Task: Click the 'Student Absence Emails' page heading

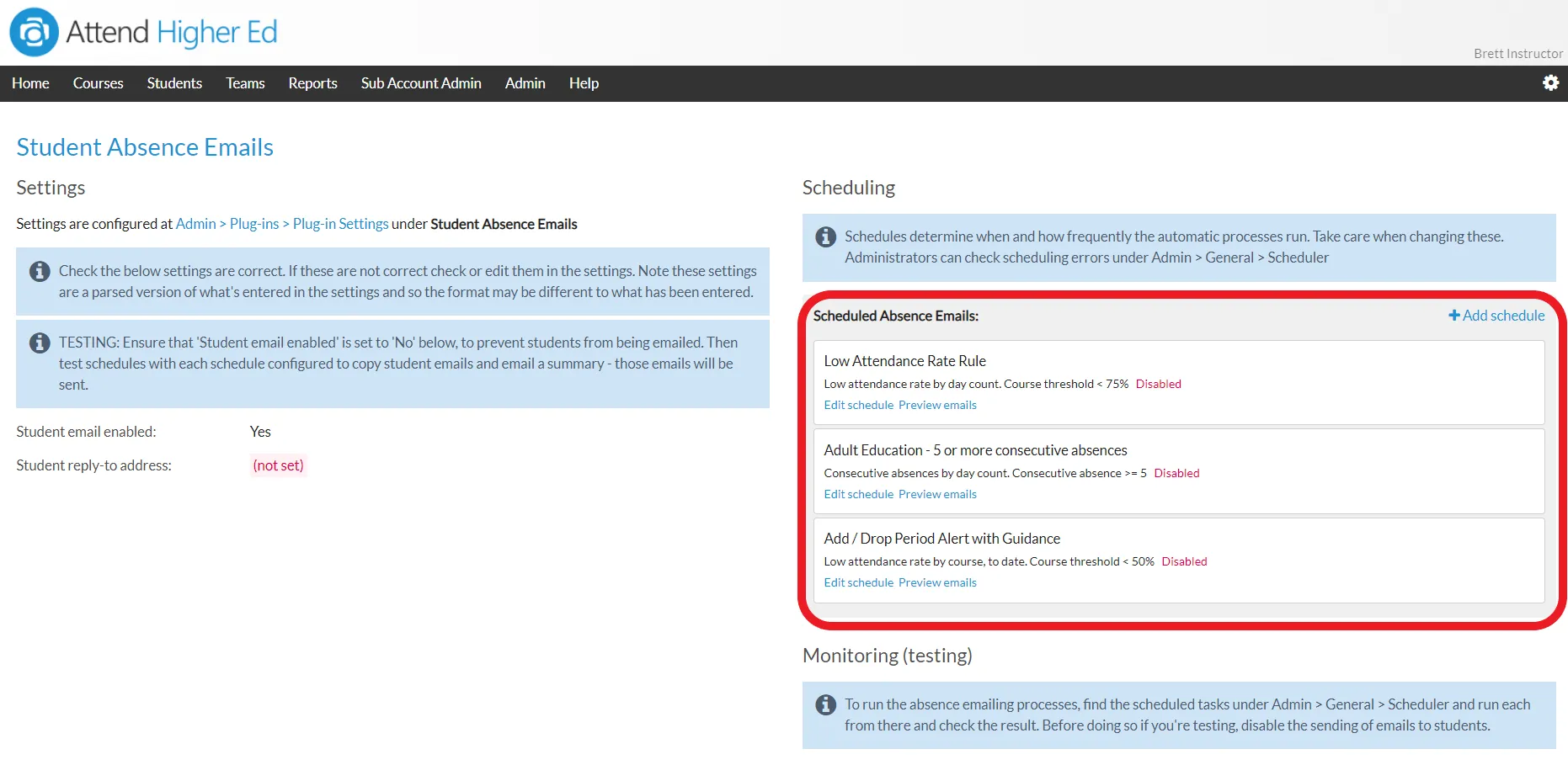Action: tap(145, 147)
